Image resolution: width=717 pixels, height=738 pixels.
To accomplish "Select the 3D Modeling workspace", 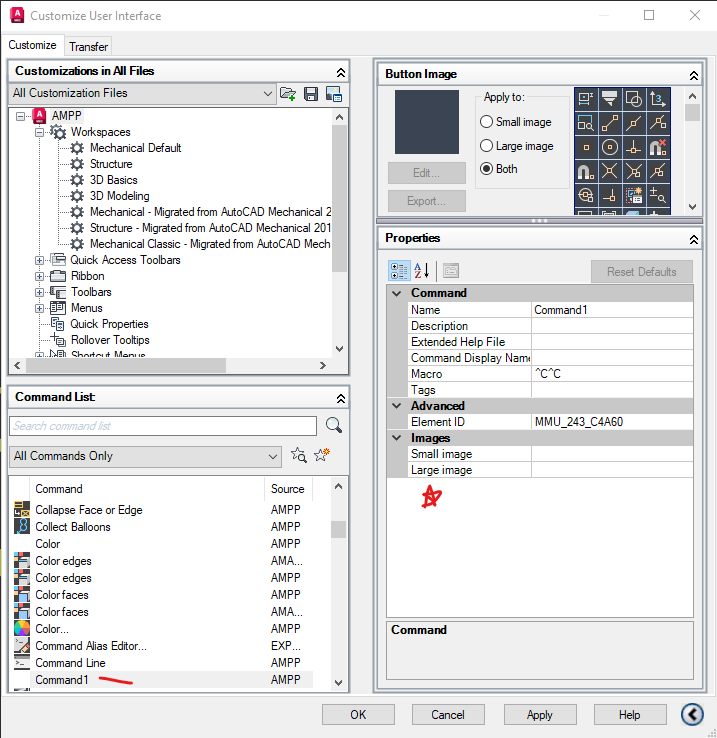I will [120, 196].
